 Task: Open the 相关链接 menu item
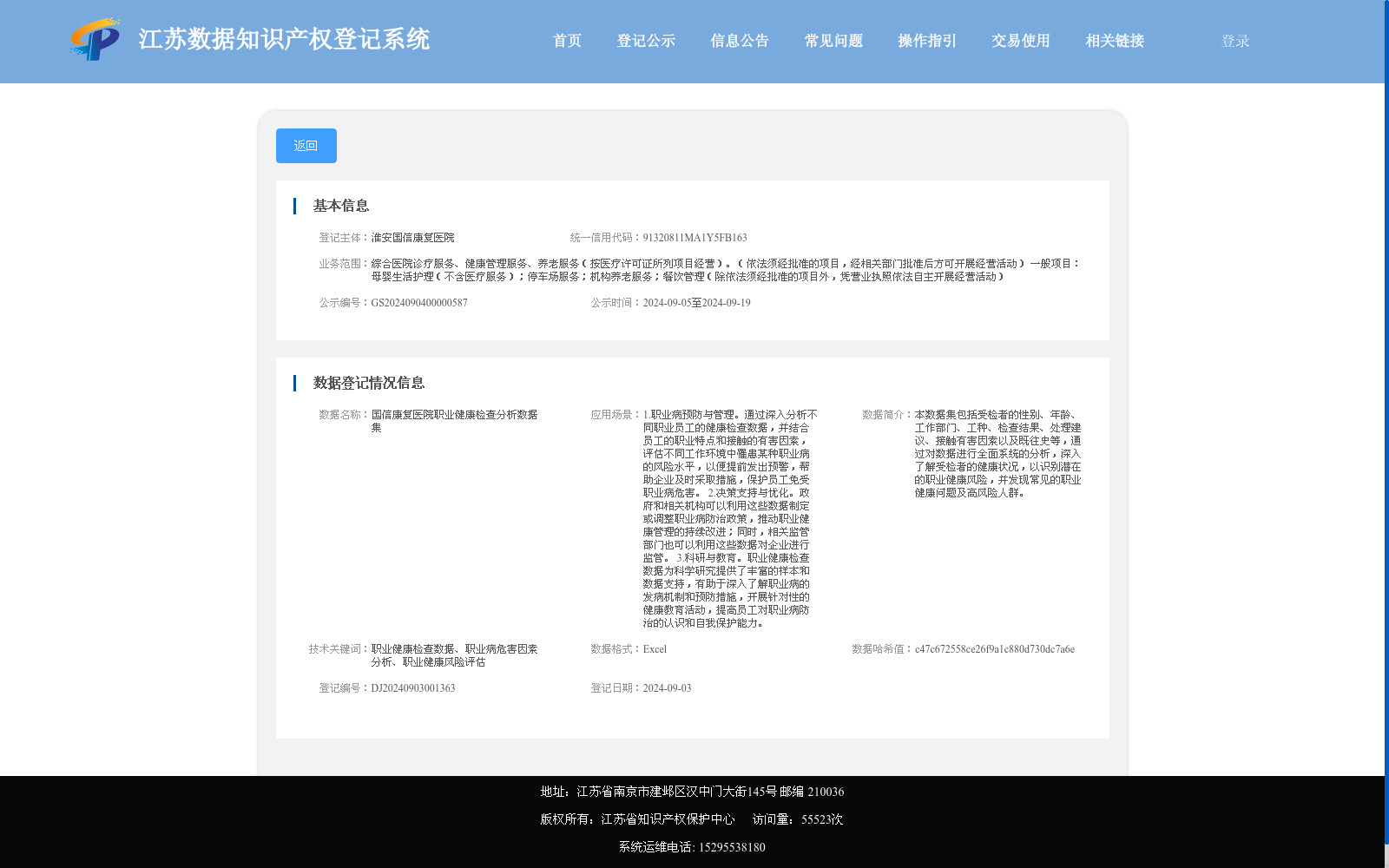click(x=1115, y=41)
